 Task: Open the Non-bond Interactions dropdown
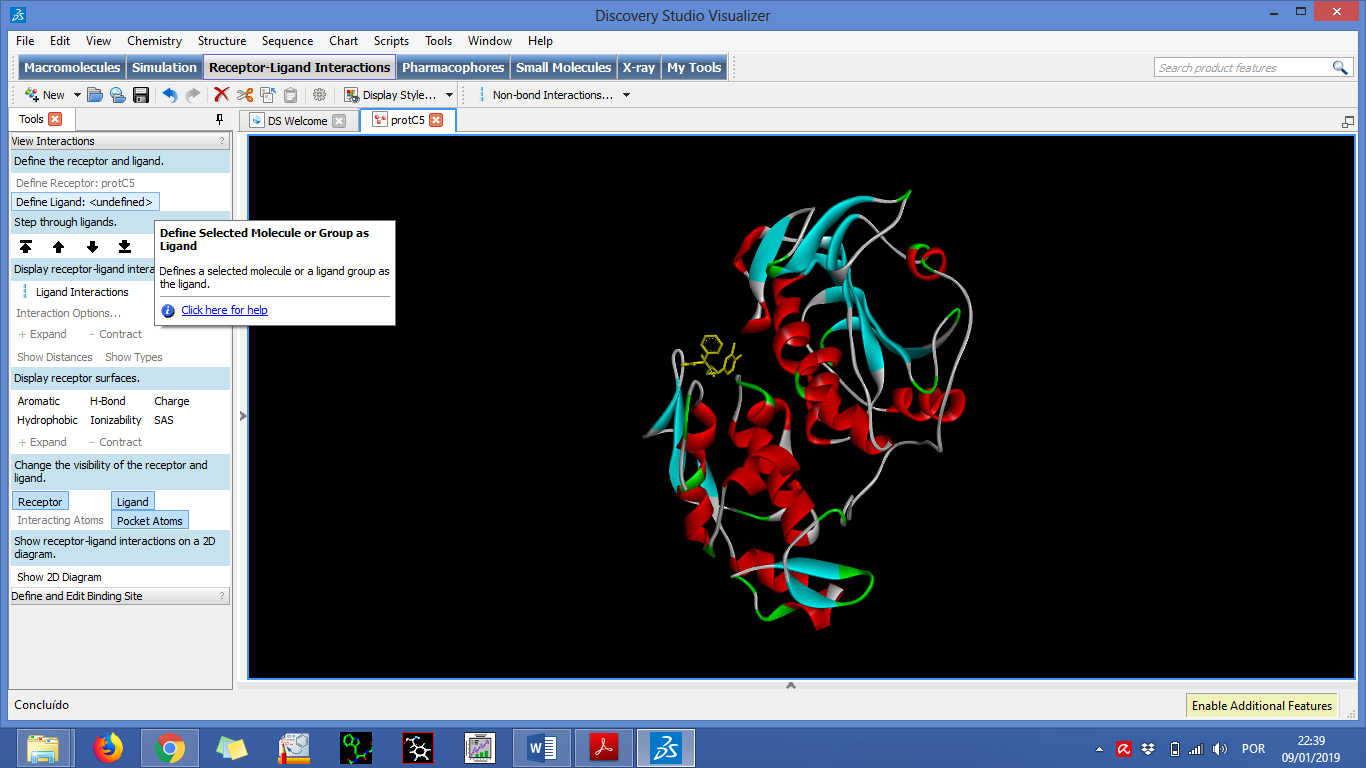click(x=626, y=94)
